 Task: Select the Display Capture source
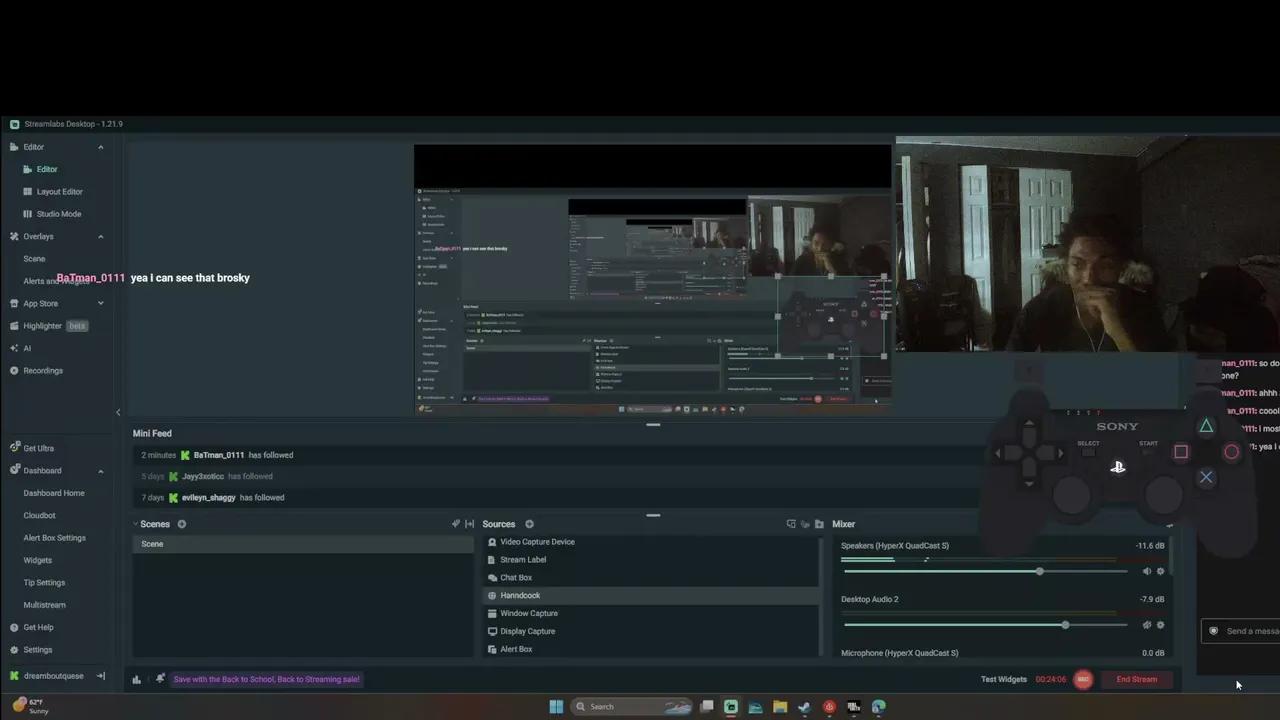coord(651,632)
